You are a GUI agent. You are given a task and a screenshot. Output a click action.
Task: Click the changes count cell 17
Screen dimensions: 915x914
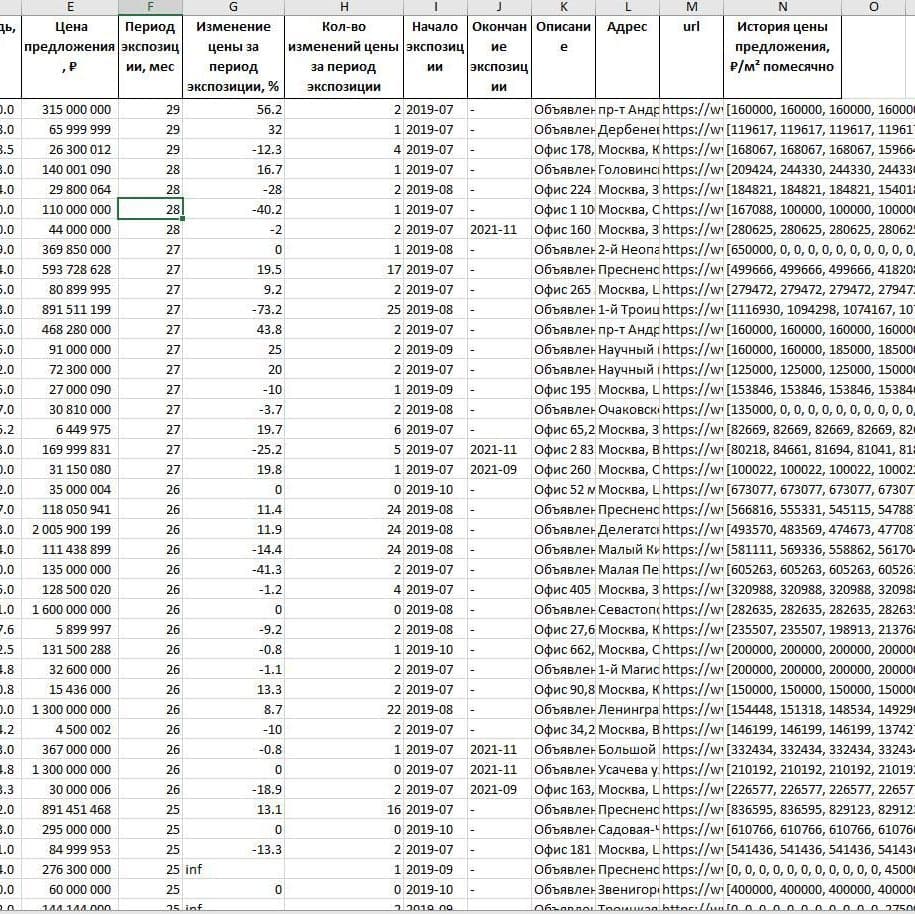click(344, 270)
